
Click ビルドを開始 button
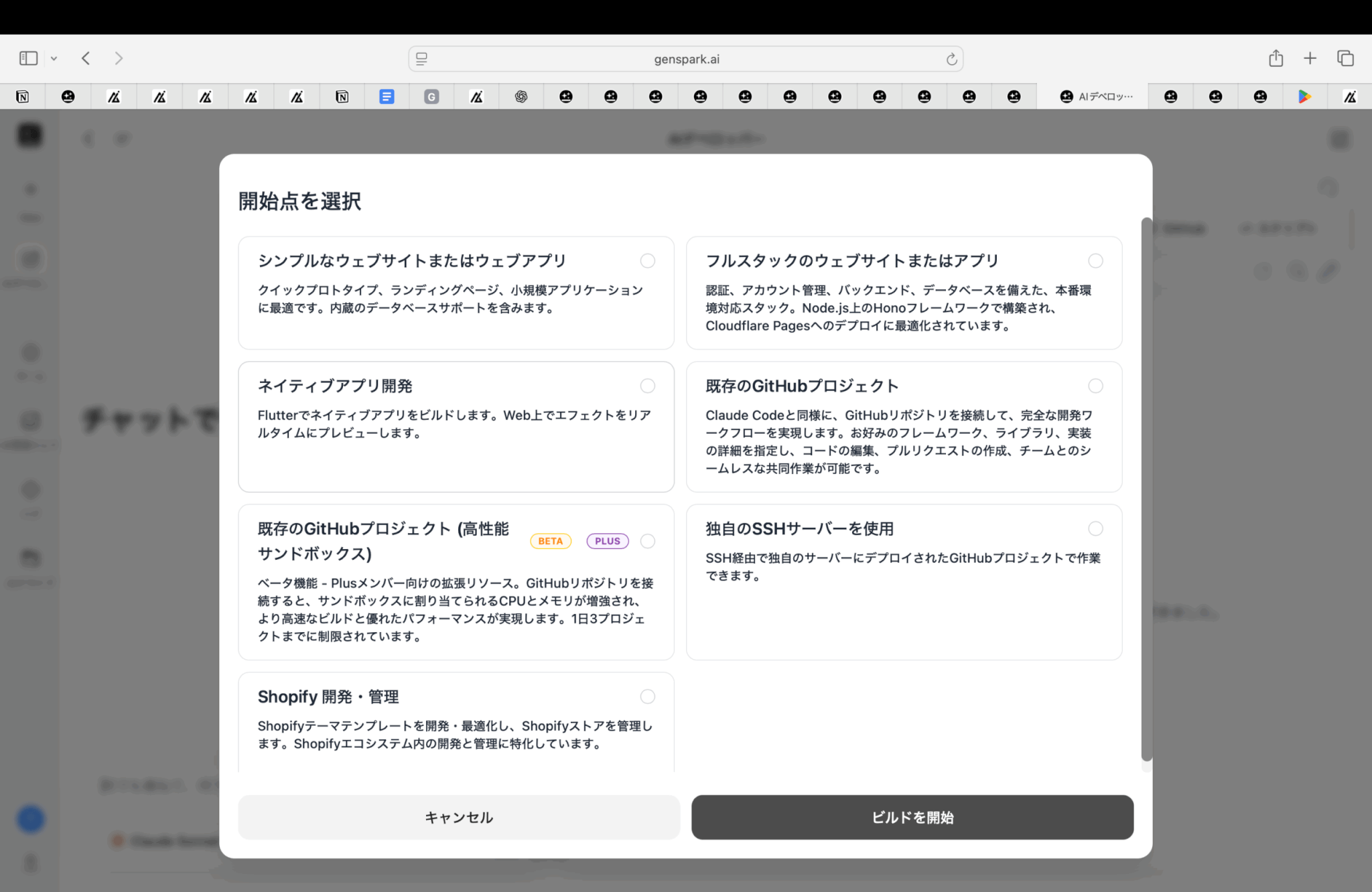[912, 817]
